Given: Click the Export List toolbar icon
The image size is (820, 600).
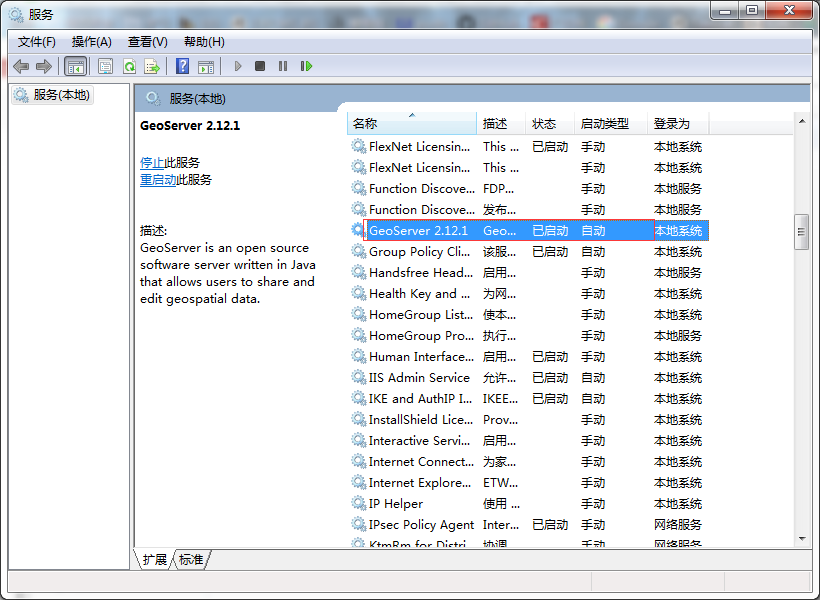Looking at the screenshot, I should 152,66.
